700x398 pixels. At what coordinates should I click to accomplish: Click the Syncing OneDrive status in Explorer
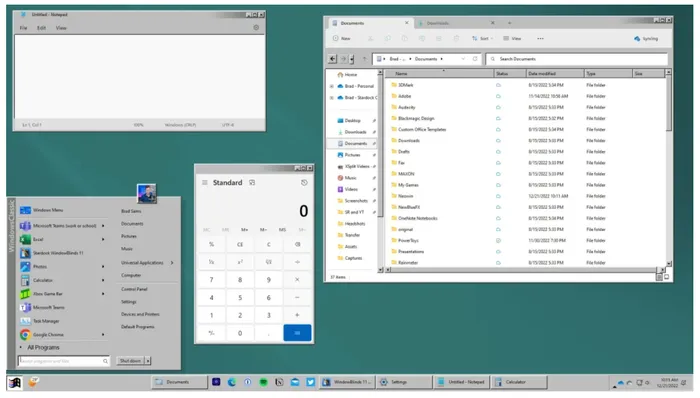point(646,39)
